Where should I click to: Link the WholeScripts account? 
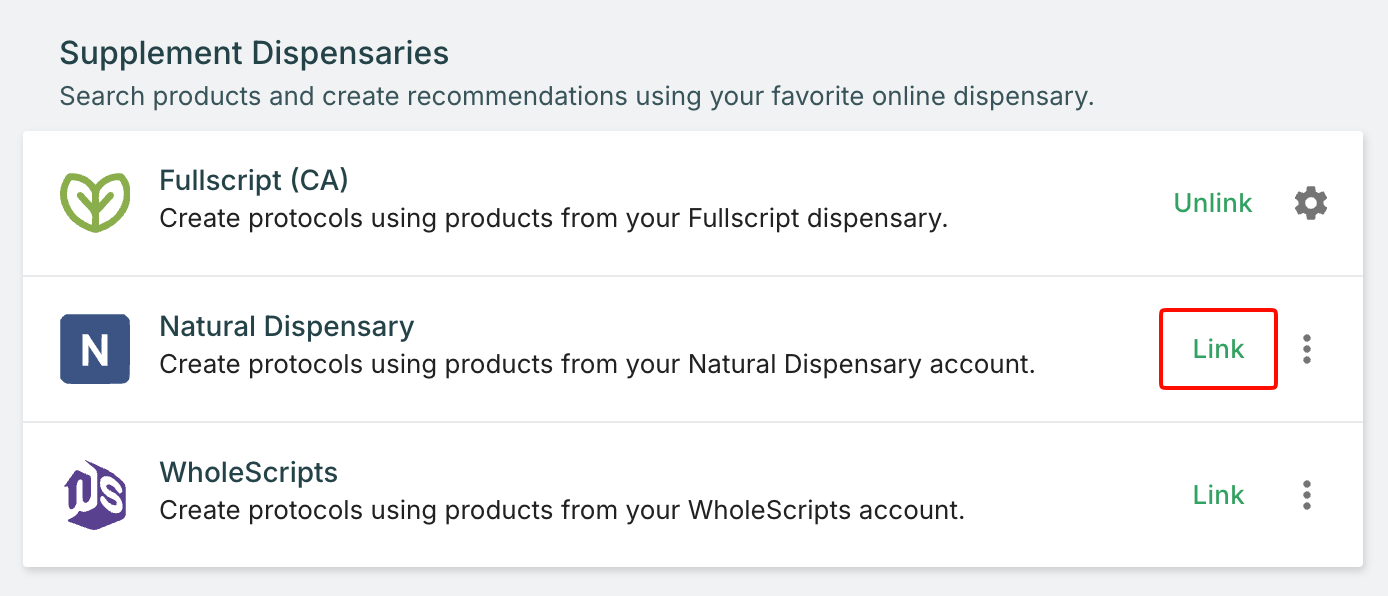pos(1218,495)
